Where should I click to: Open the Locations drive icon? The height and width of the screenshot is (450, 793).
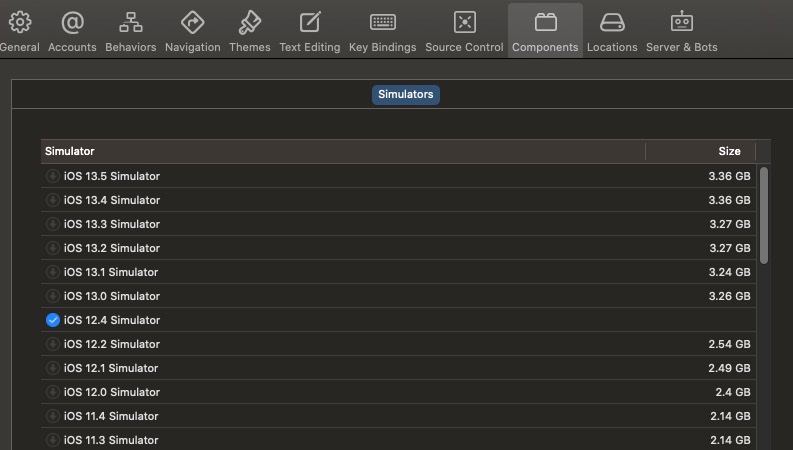tap(612, 22)
